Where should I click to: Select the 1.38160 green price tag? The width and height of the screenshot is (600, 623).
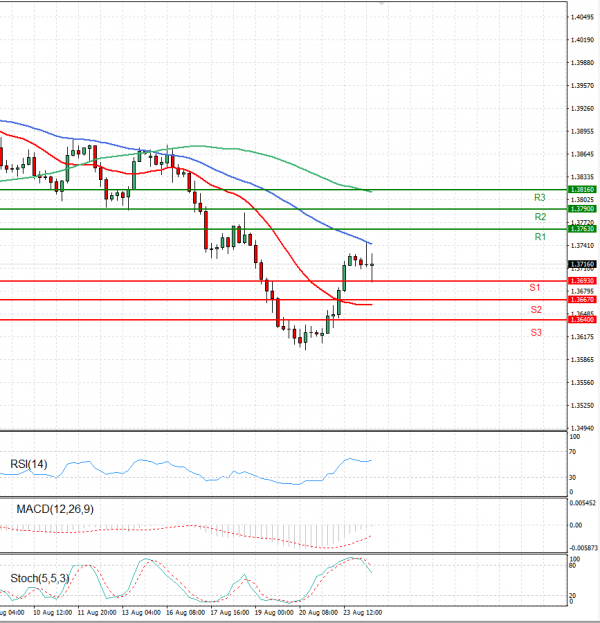pos(583,190)
